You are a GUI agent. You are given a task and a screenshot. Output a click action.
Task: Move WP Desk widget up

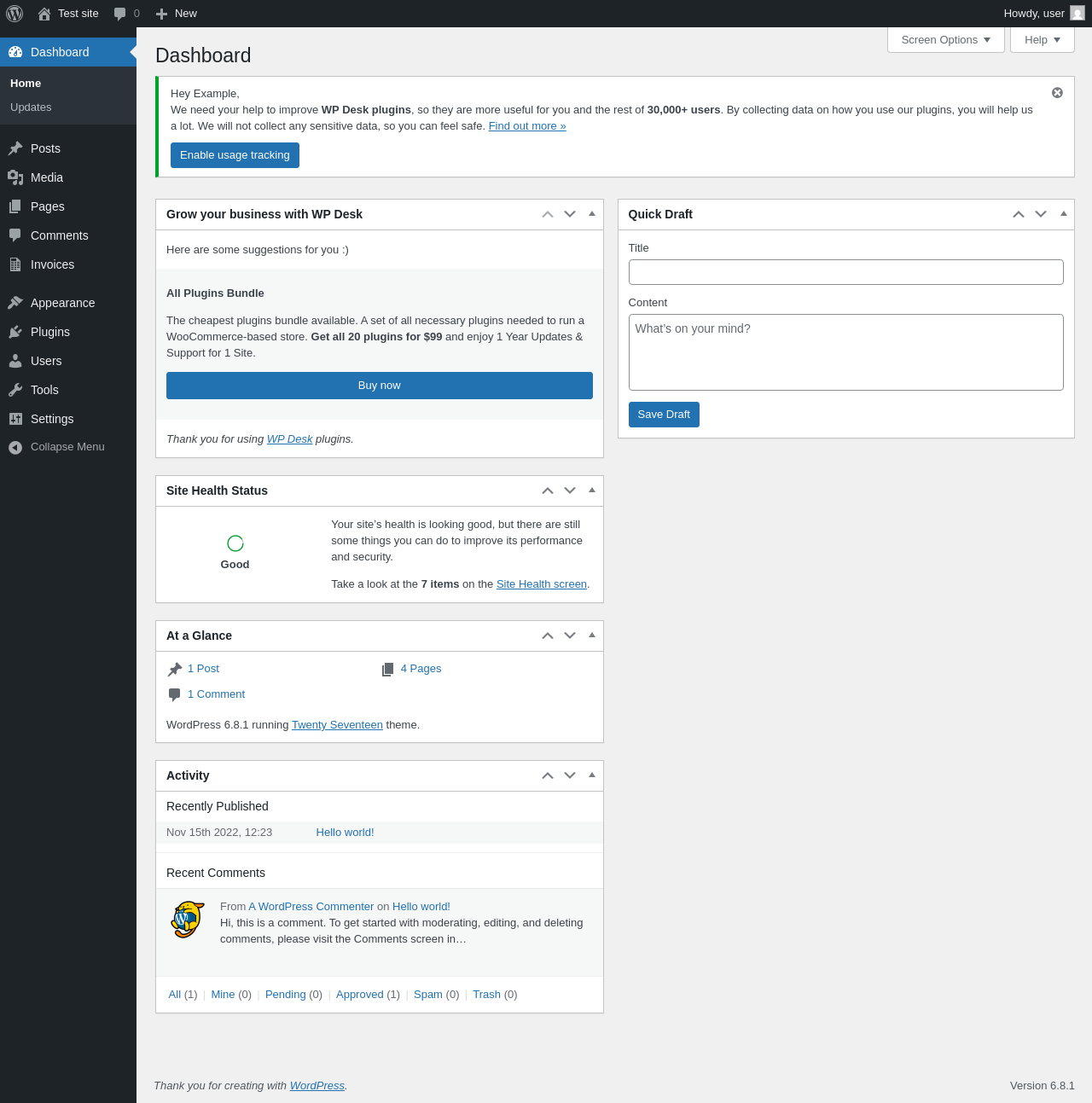click(548, 214)
